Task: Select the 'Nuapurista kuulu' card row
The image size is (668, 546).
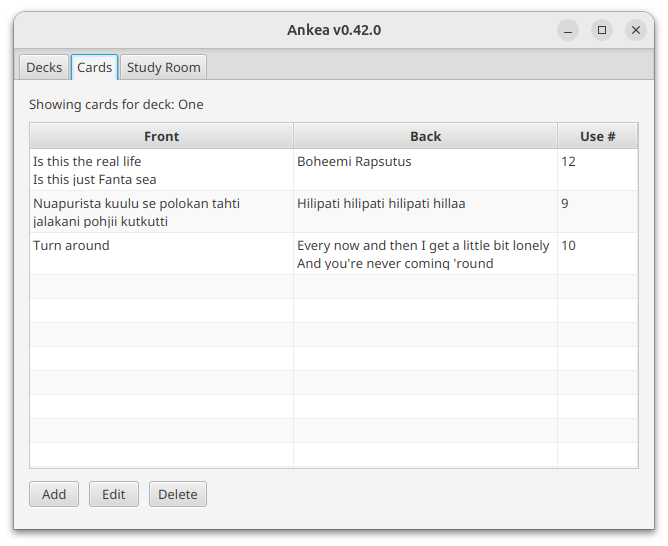Action: [136, 212]
